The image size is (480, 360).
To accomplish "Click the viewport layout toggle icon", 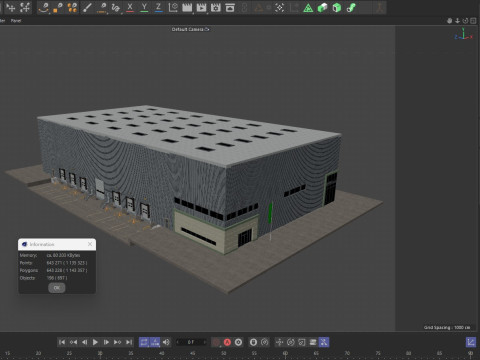I will (x=473, y=21).
